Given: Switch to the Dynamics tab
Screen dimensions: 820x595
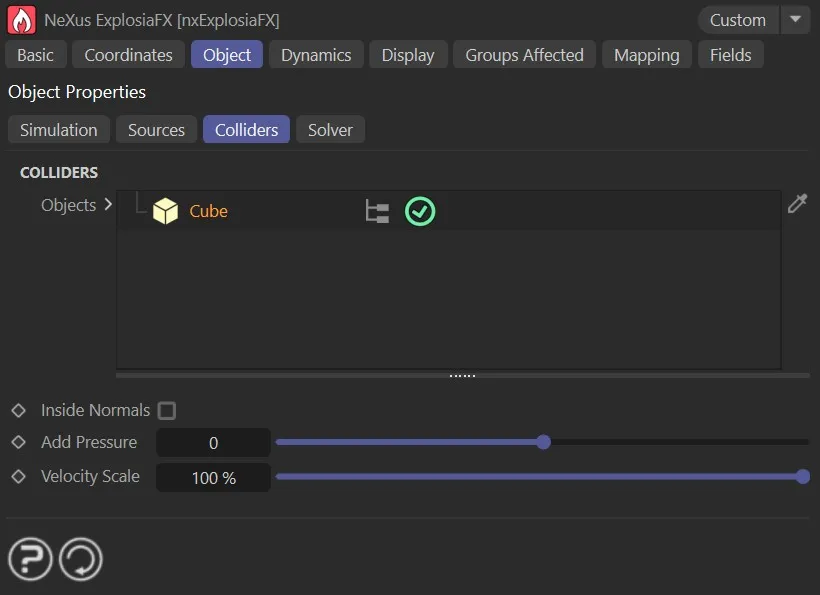Looking at the screenshot, I should [x=316, y=55].
